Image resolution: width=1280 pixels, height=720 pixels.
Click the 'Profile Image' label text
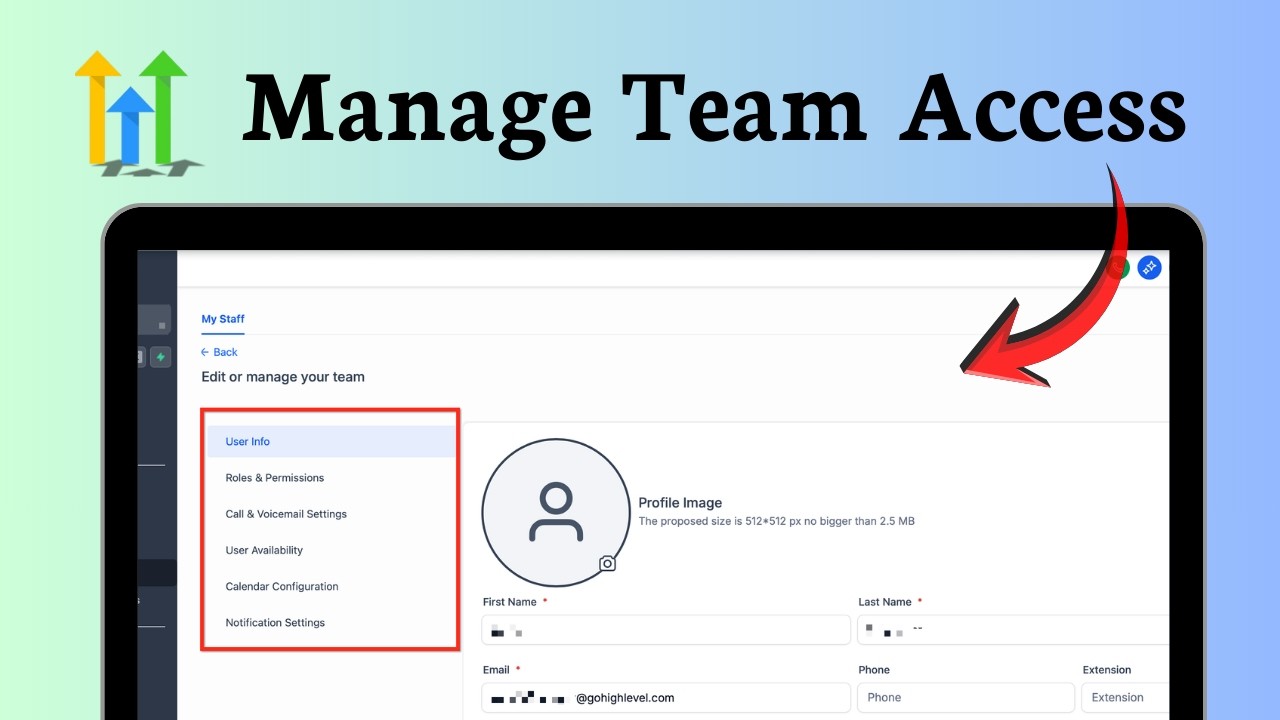click(x=680, y=503)
